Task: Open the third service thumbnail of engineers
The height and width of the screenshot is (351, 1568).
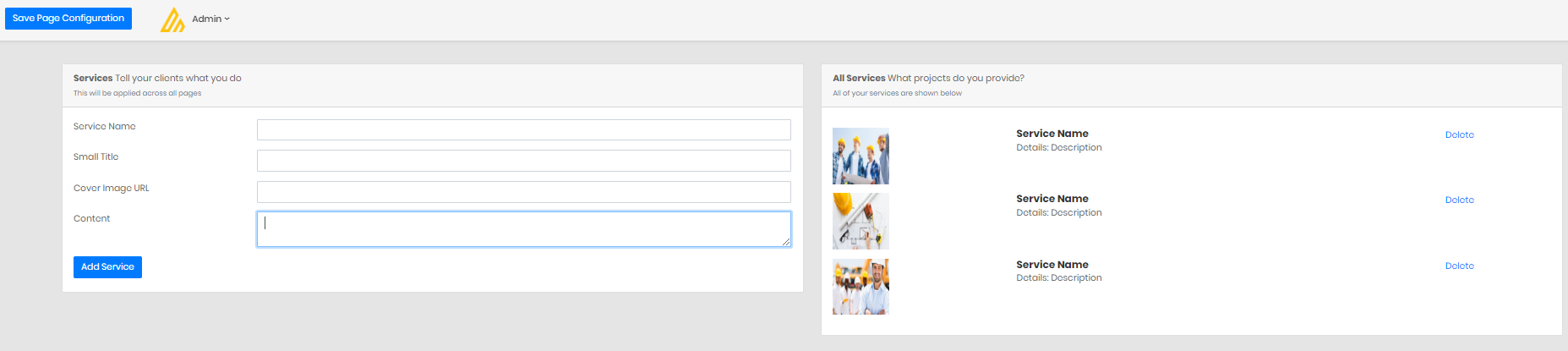Action: (x=860, y=287)
